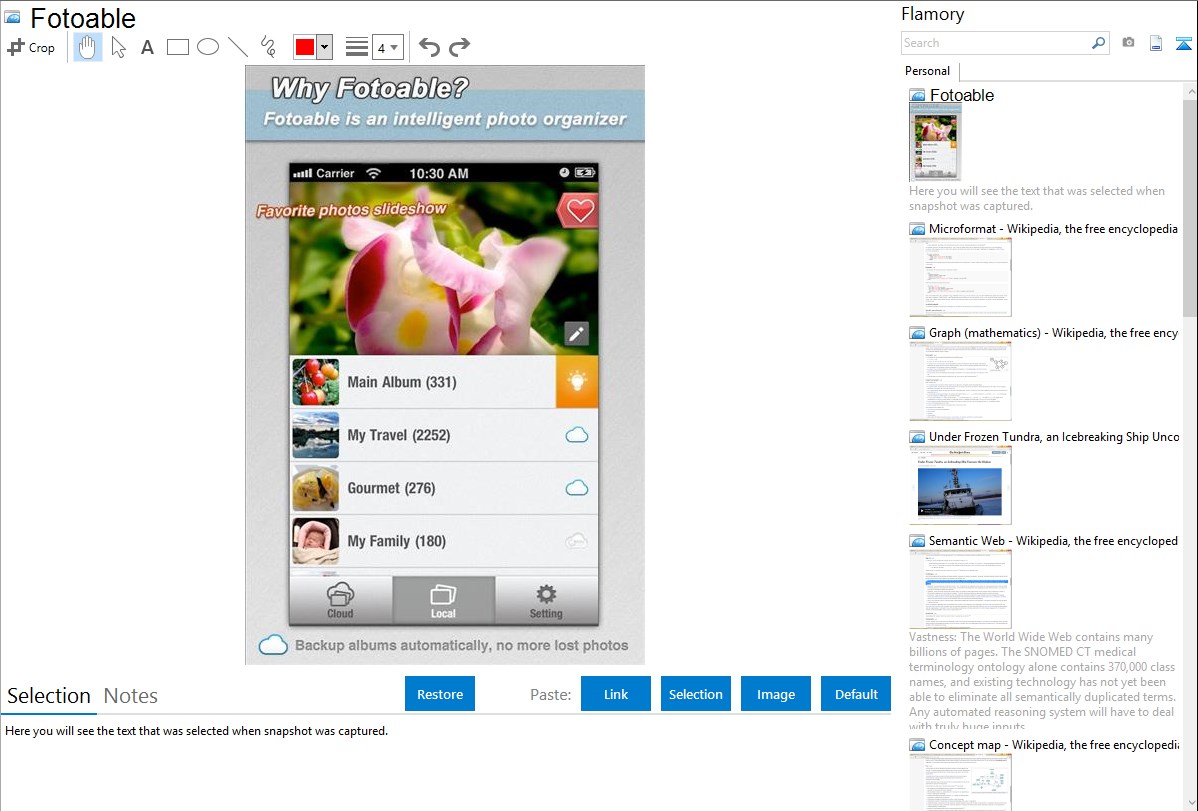Select the straight line tool
The width and height of the screenshot is (1198, 811).
coord(238,47)
